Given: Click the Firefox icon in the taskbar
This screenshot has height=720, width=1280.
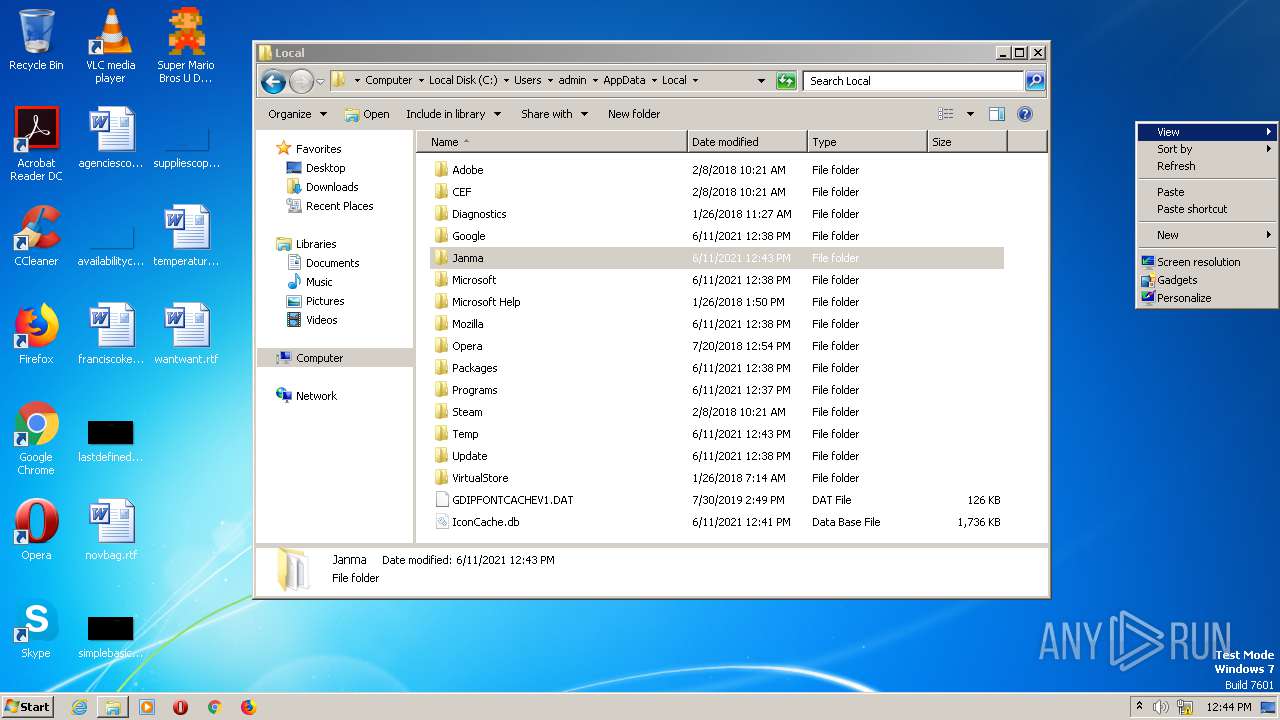Looking at the screenshot, I should point(248,707).
